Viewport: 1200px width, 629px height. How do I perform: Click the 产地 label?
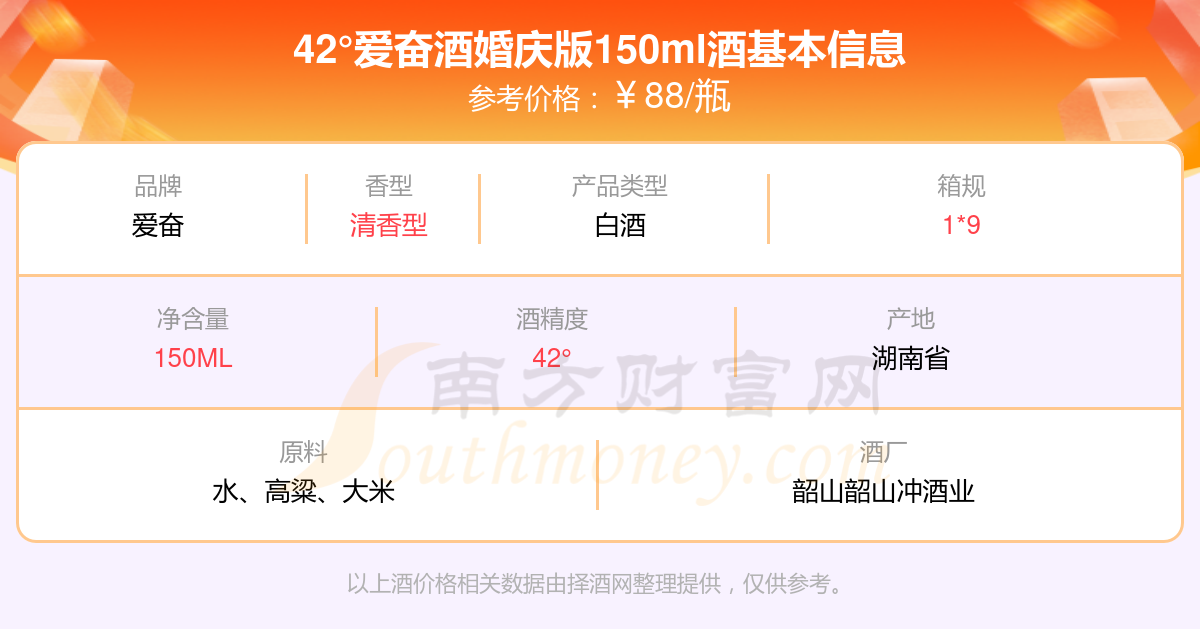(910, 319)
